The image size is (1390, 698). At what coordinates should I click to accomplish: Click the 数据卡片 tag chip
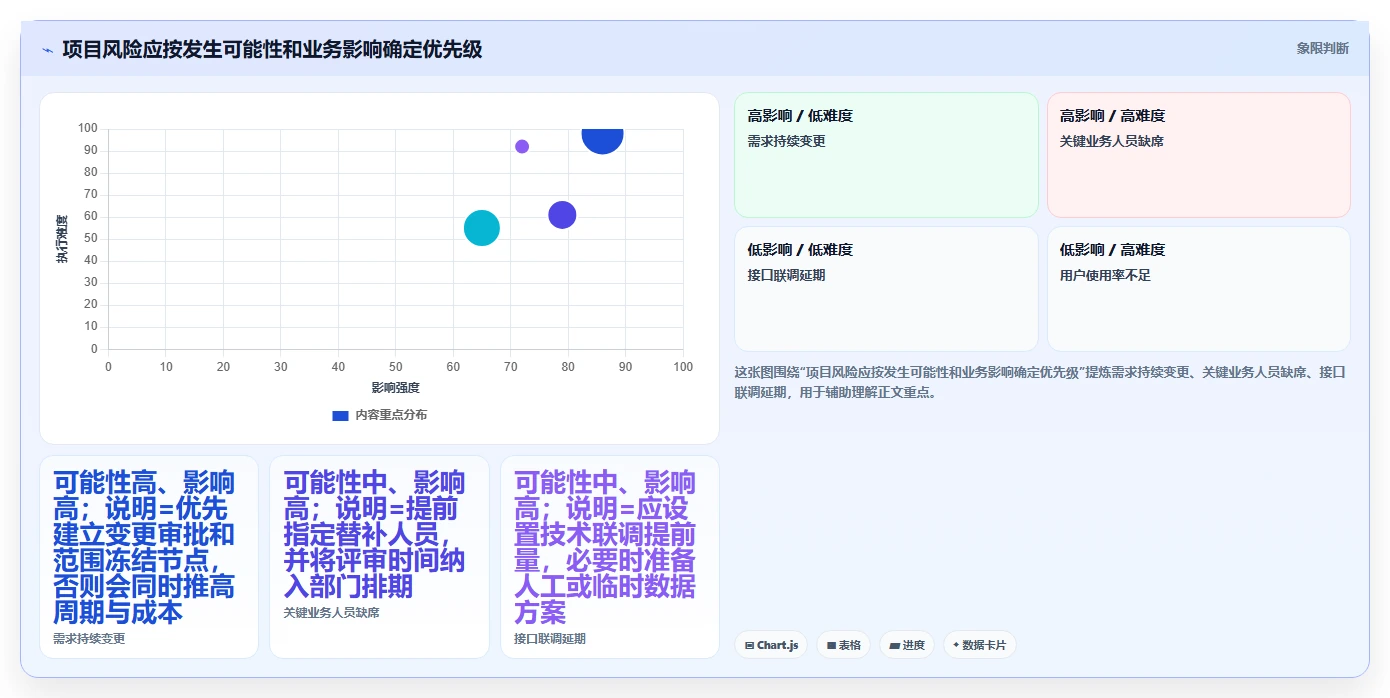click(980, 645)
